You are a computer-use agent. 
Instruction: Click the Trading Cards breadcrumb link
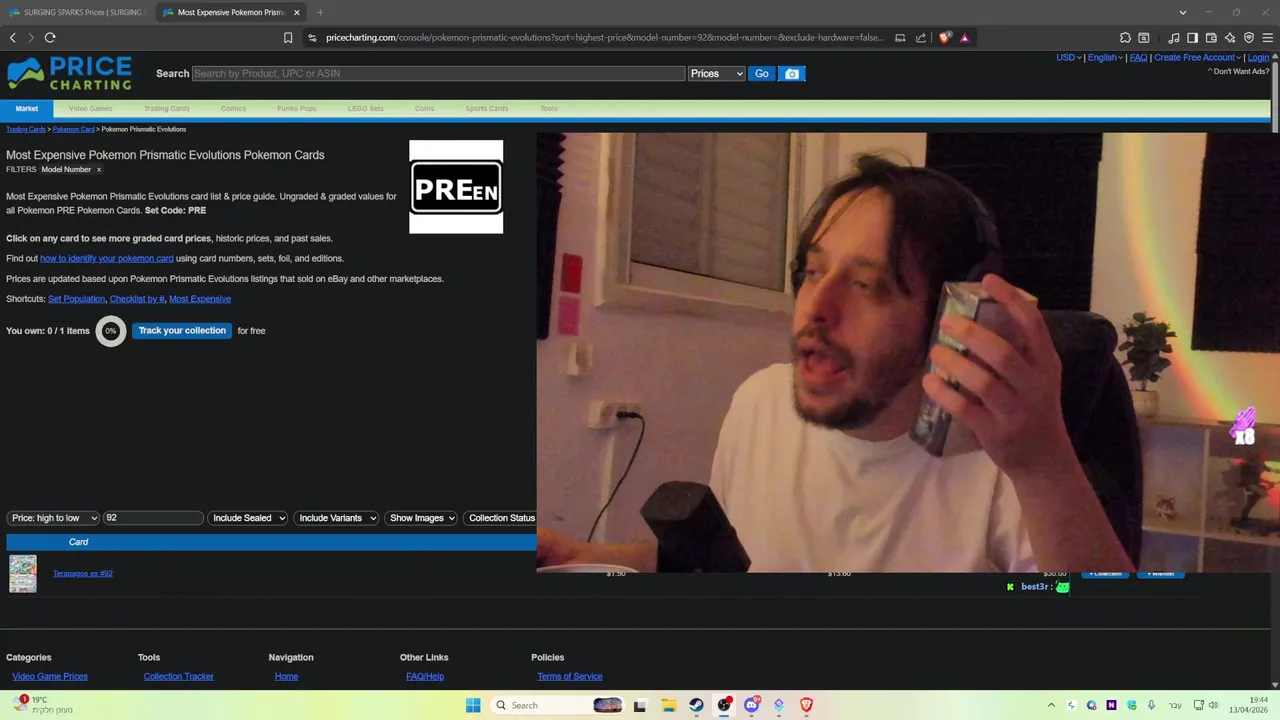(26, 130)
